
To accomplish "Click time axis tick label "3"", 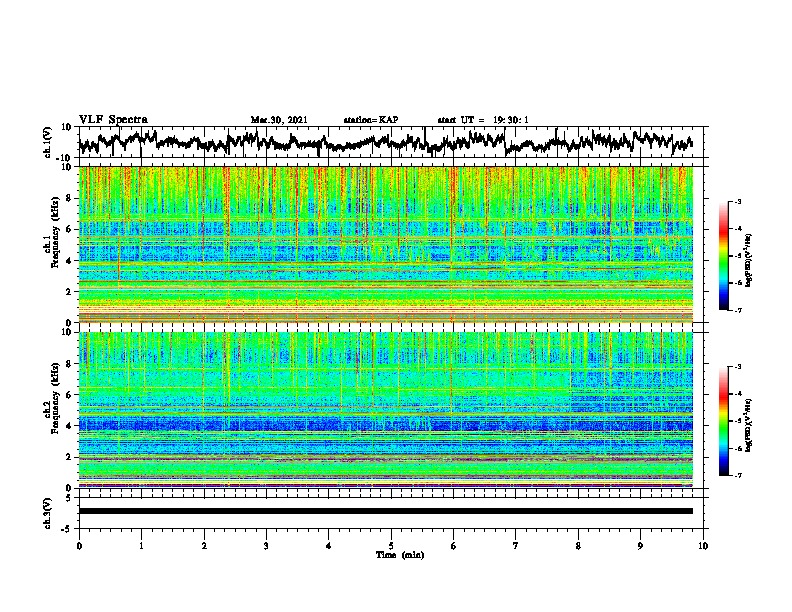I will (266, 546).
